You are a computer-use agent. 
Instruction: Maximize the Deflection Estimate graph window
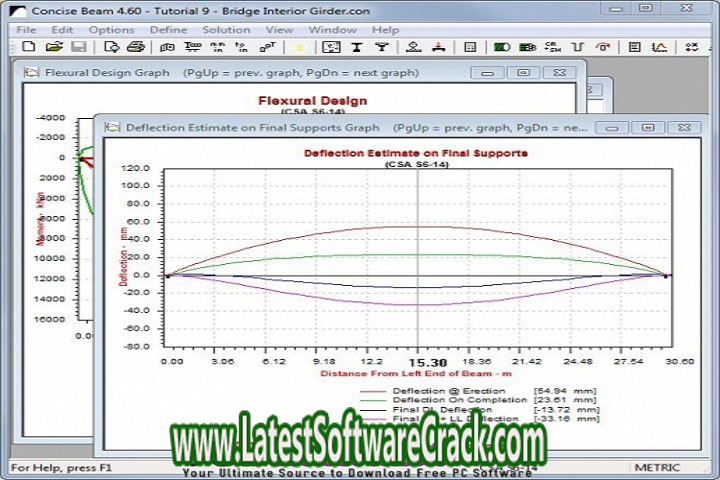(648, 128)
